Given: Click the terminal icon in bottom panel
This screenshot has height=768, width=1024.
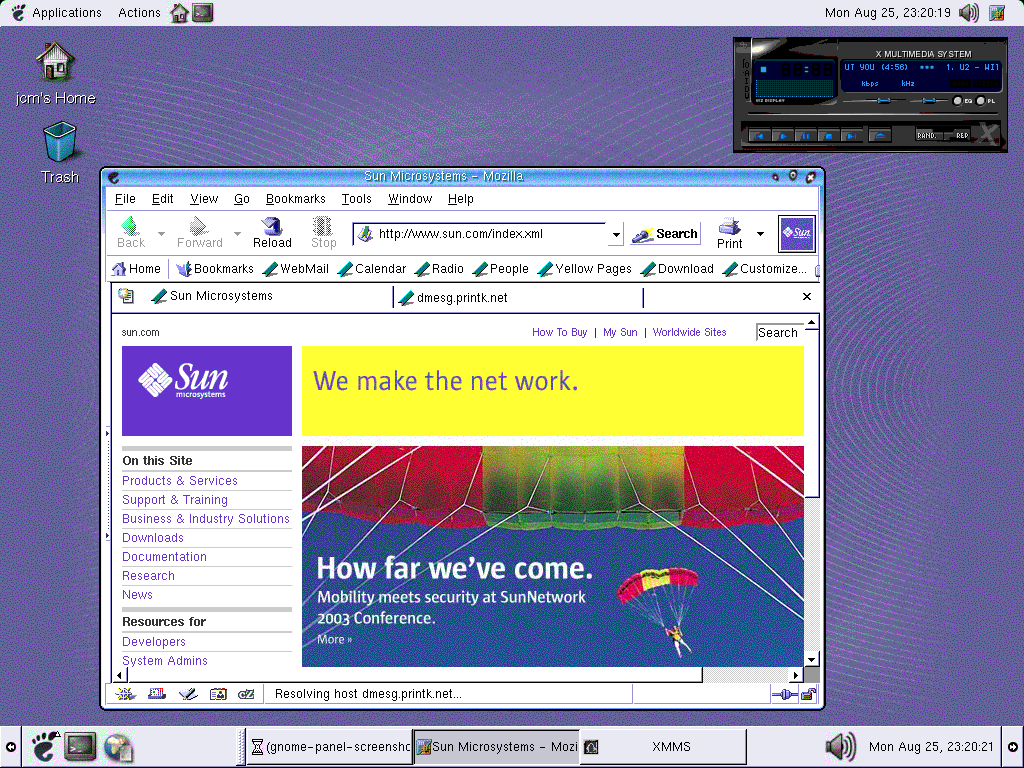Looking at the screenshot, I should coord(81,746).
